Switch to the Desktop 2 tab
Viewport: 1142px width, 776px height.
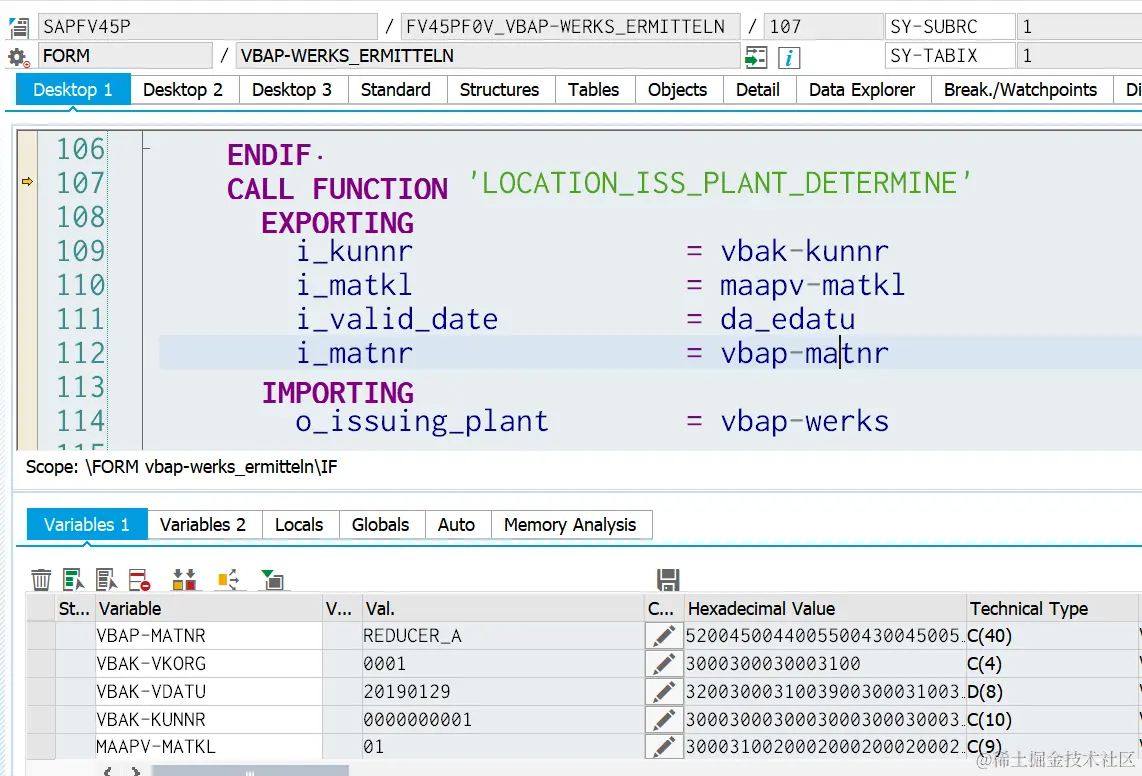pyautogui.click(x=183, y=90)
